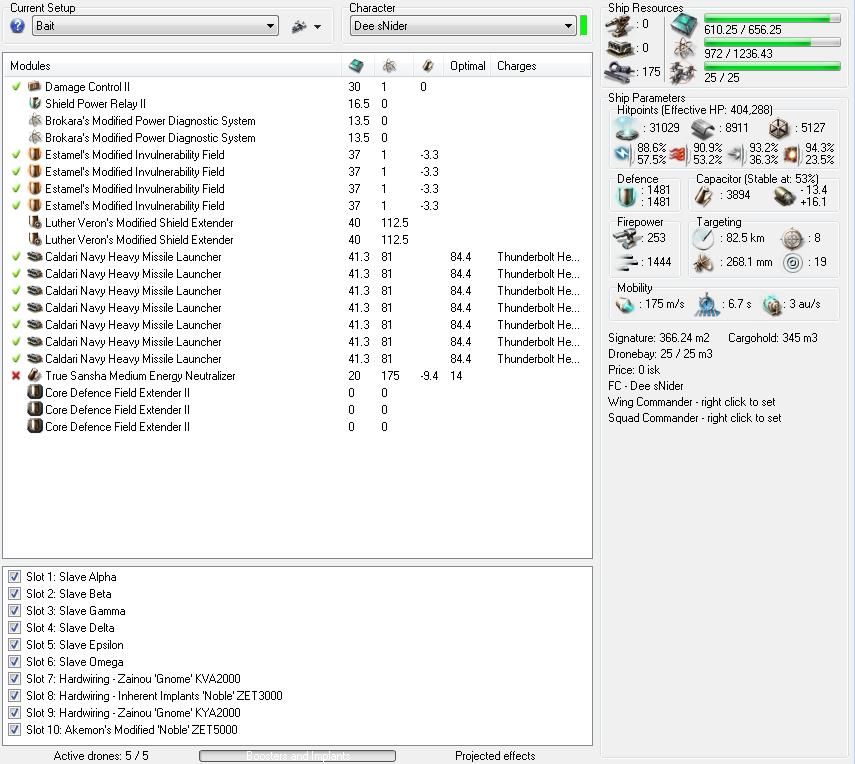Click the capacitor capacity icon showing 3894
The image size is (855, 764).
(703, 196)
